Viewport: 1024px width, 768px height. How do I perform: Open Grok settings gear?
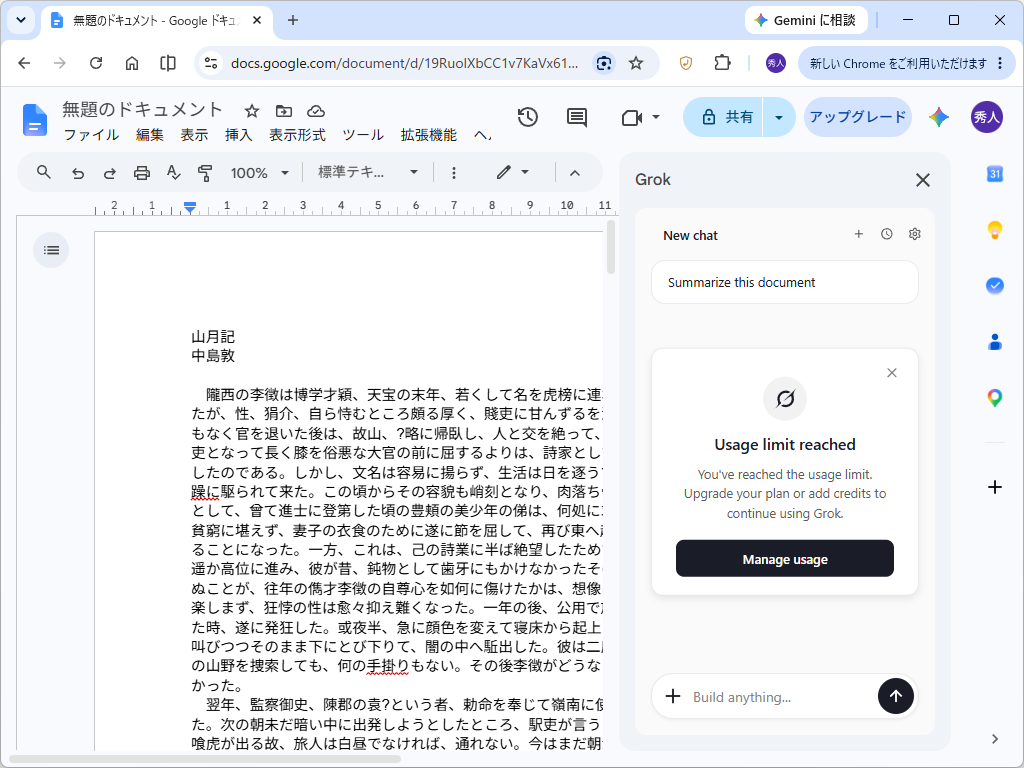point(914,234)
